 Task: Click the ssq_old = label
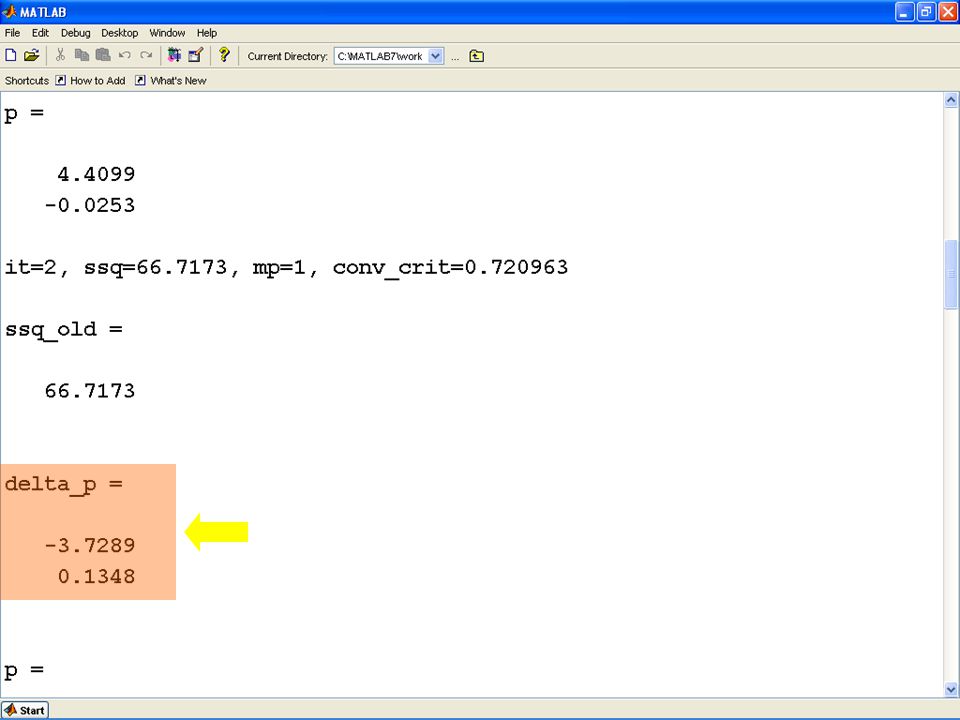pyautogui.click(x=64, y=329)
